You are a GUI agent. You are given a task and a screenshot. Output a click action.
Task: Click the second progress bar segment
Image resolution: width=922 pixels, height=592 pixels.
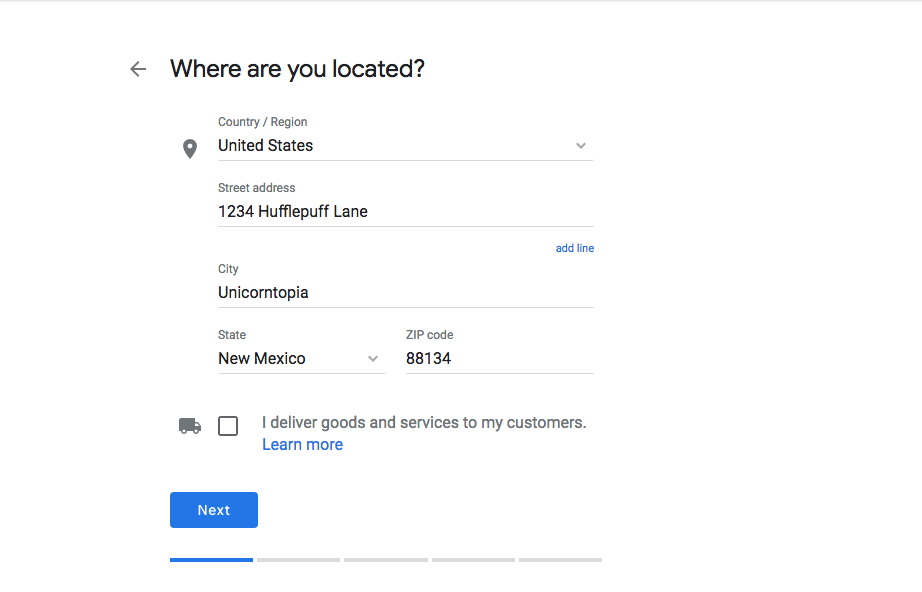[x=298, y=560]
